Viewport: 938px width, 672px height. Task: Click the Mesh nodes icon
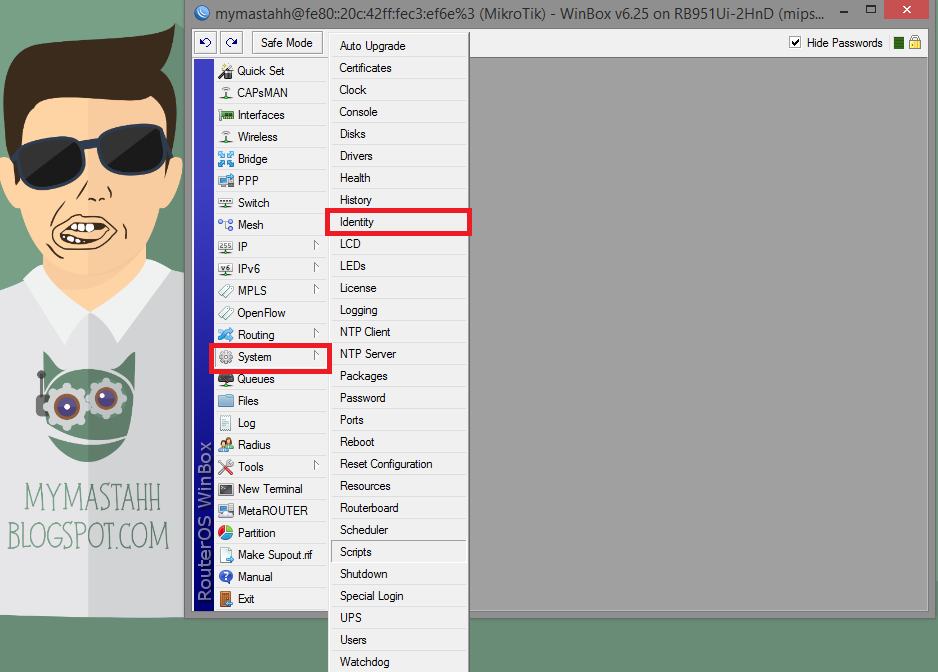pyautogui.click(x=226, y=225)
